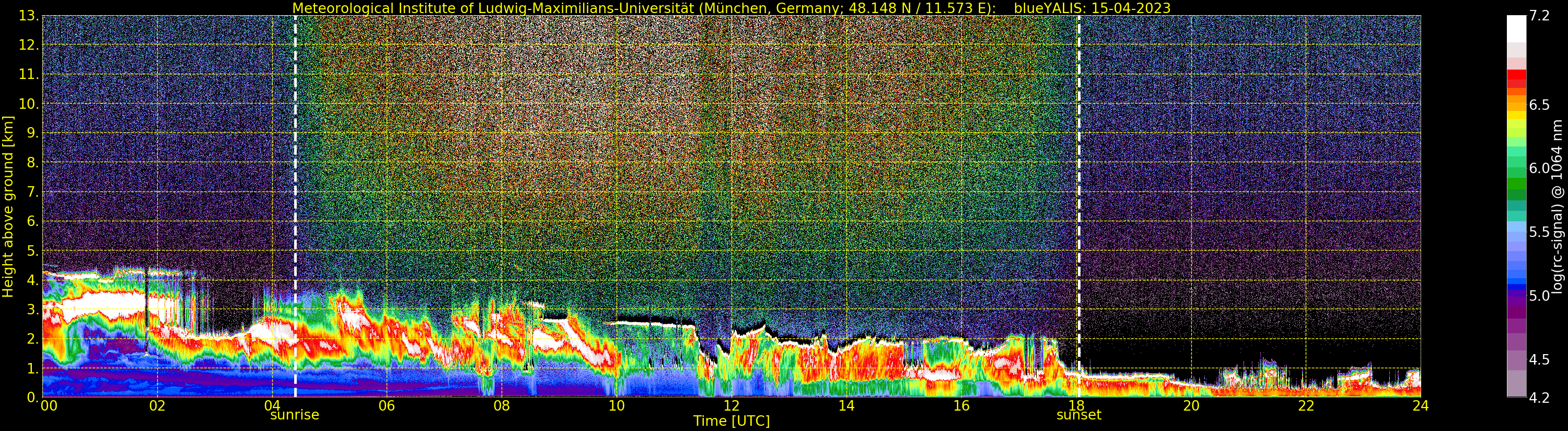Click the height axis tick '3.'

(x=32, y=309)
